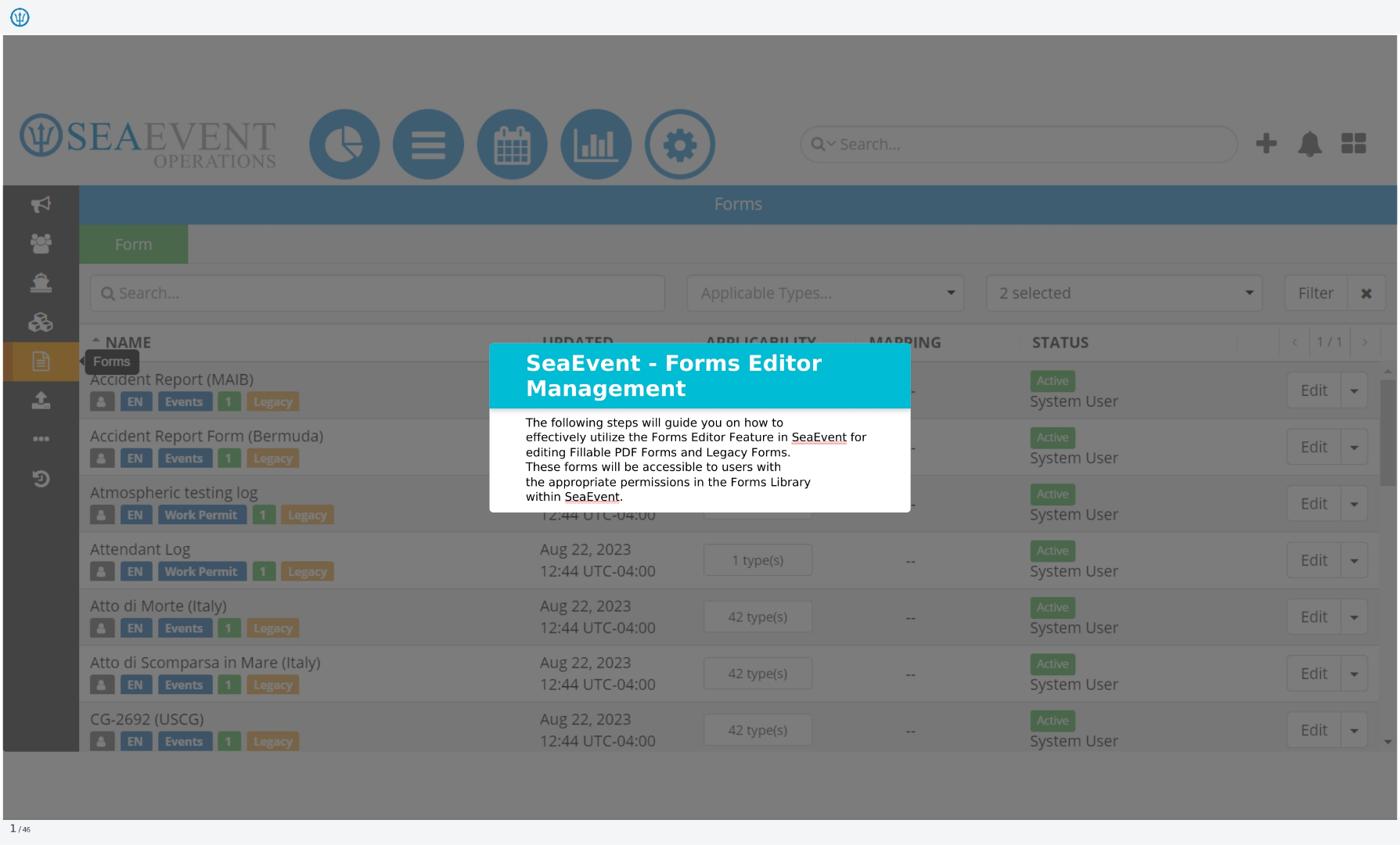Click the cubes sidebar icon

click(41, 322)
